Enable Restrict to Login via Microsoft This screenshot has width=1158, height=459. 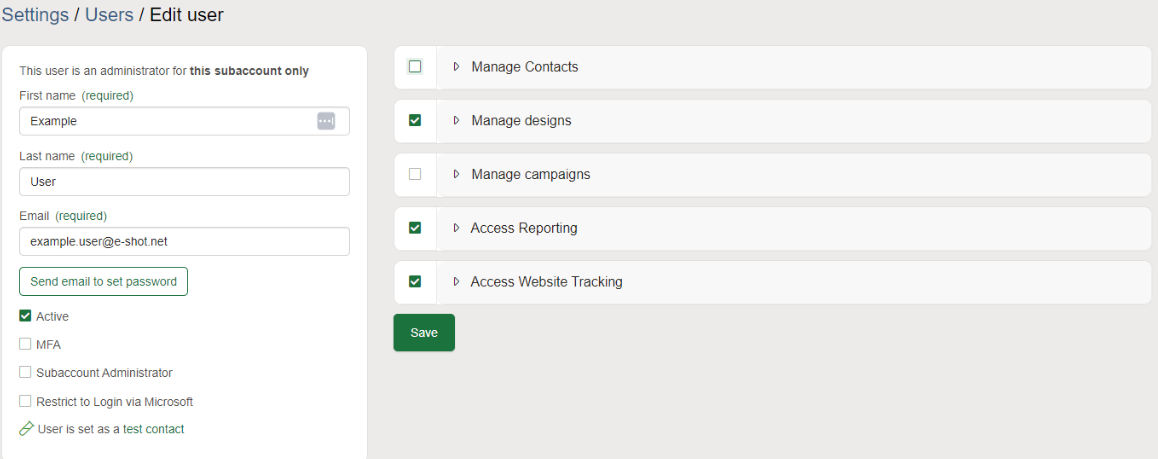[26, 401]
